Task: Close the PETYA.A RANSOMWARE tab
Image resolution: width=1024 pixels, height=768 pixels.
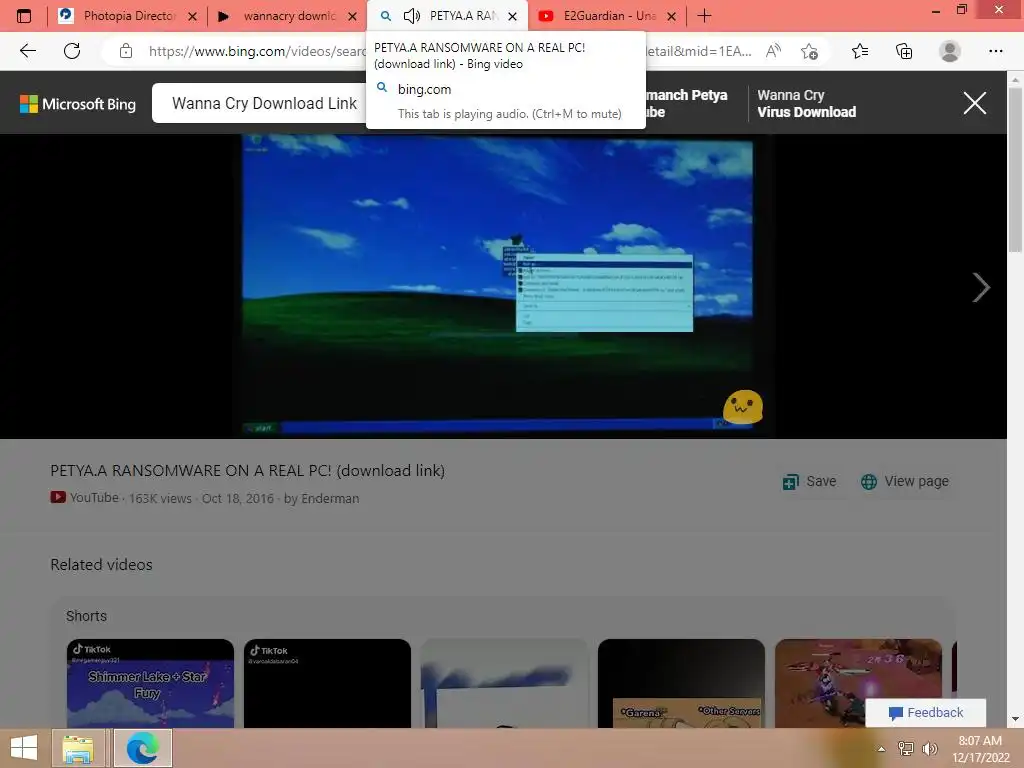Action: click(513, 16)
